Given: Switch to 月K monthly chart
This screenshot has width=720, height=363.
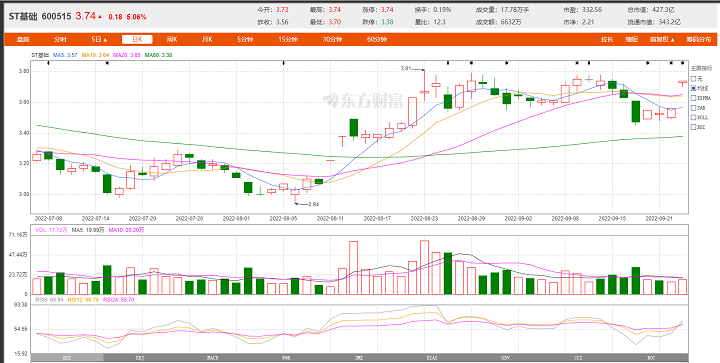Looking at the screenshot, I should pos(207,39).
